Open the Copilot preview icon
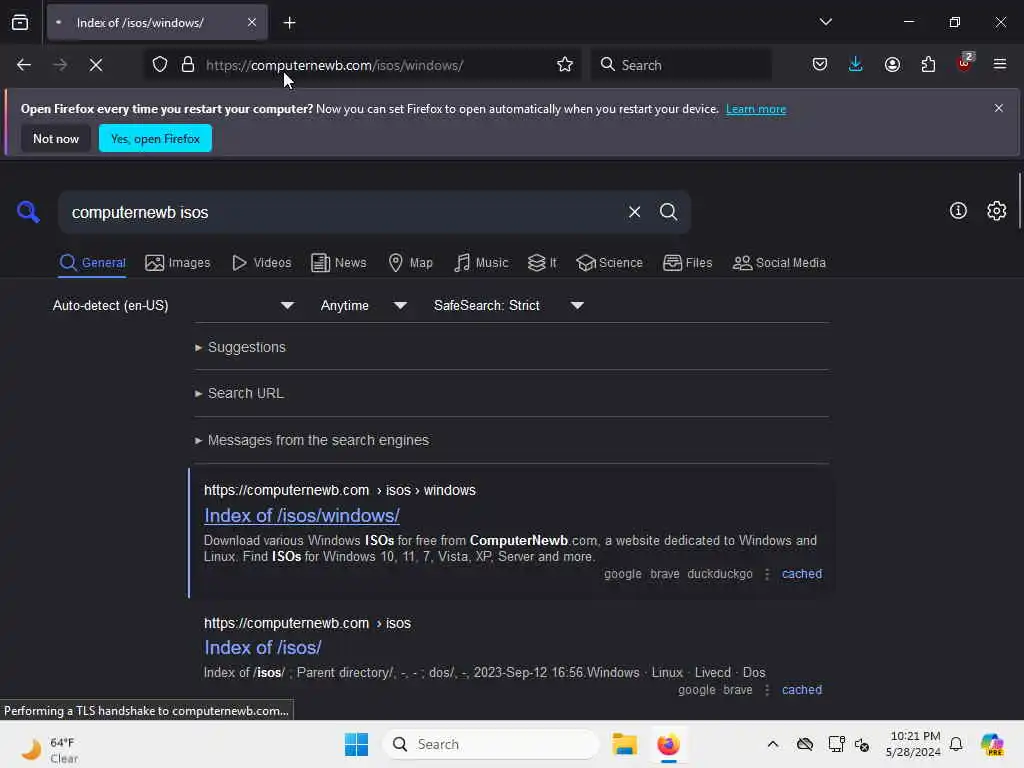This screenshot has height=768, width=1024. click(992, 744)
